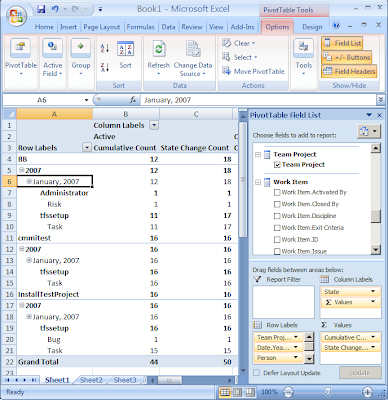Switch to the Sheet2 tab

tap(91, 380)
